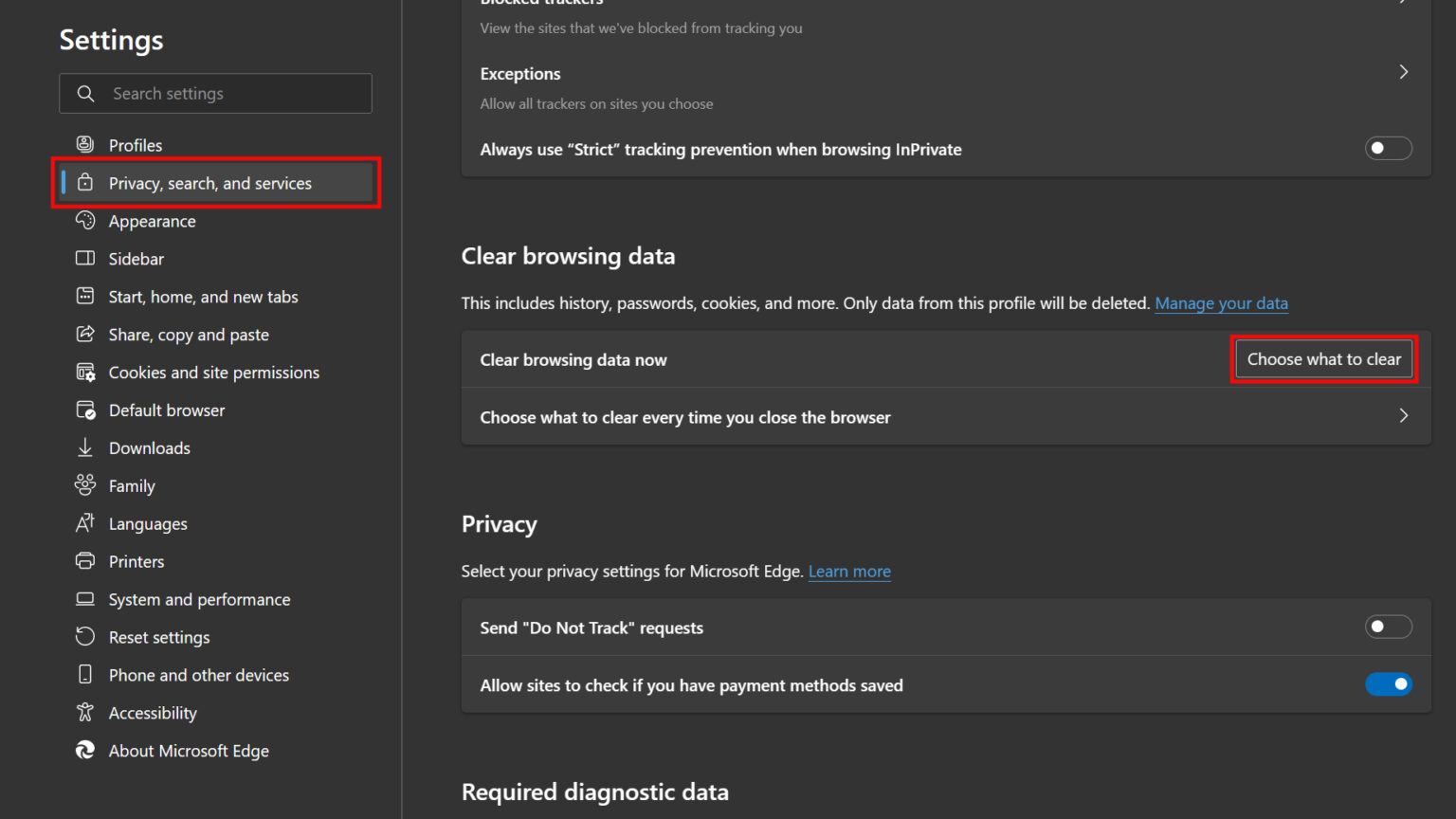Click the Default browser icon
This screenshot has height=819, width=1456.
(x=85, y=409)
